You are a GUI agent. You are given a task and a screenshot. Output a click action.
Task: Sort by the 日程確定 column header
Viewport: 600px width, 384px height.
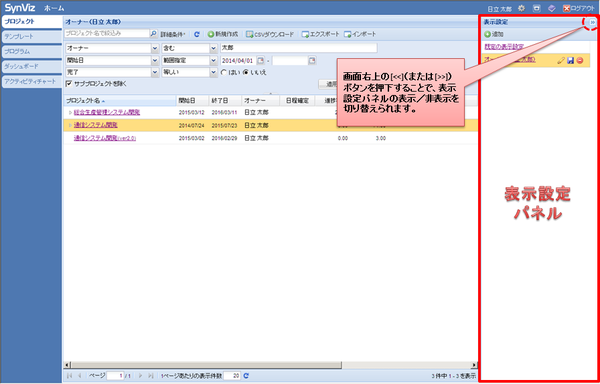coord(297,101)
